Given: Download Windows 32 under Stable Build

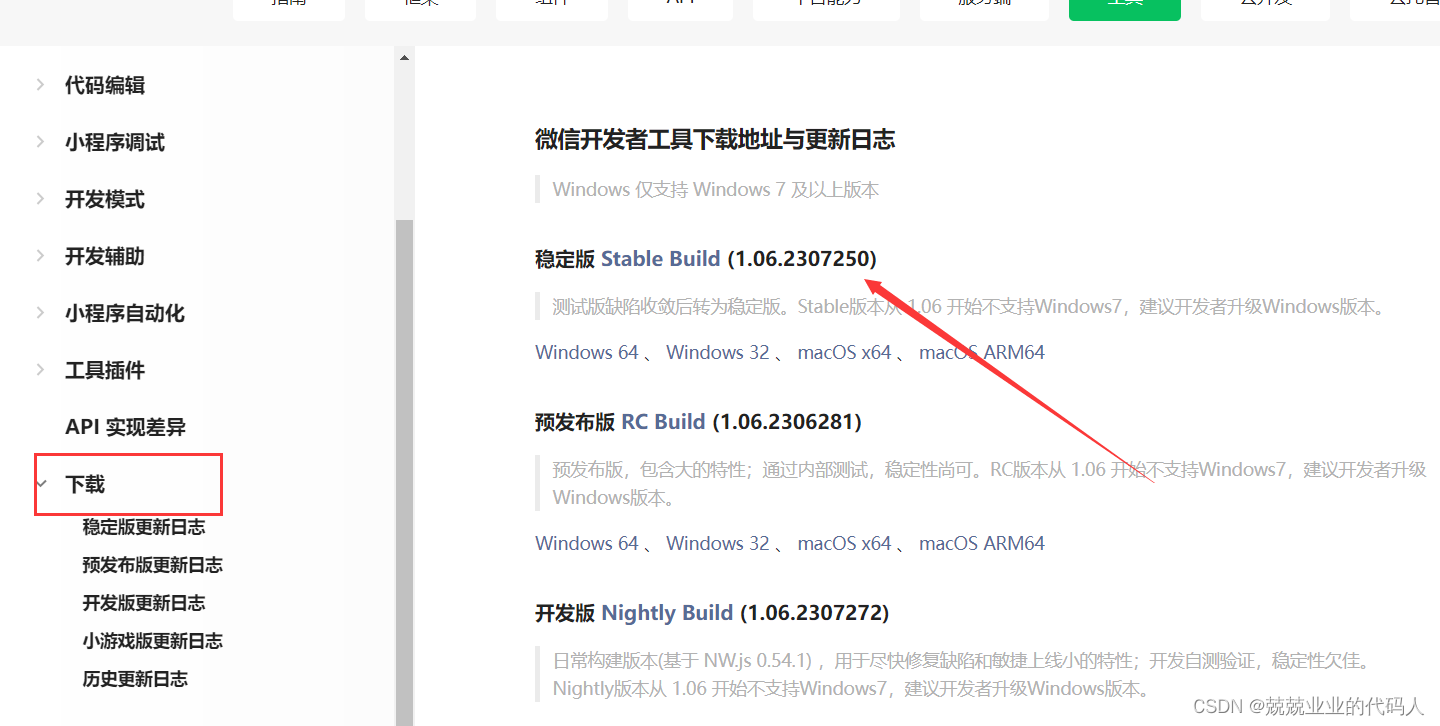Looking at the screenshot, I should tap(718, 352).
